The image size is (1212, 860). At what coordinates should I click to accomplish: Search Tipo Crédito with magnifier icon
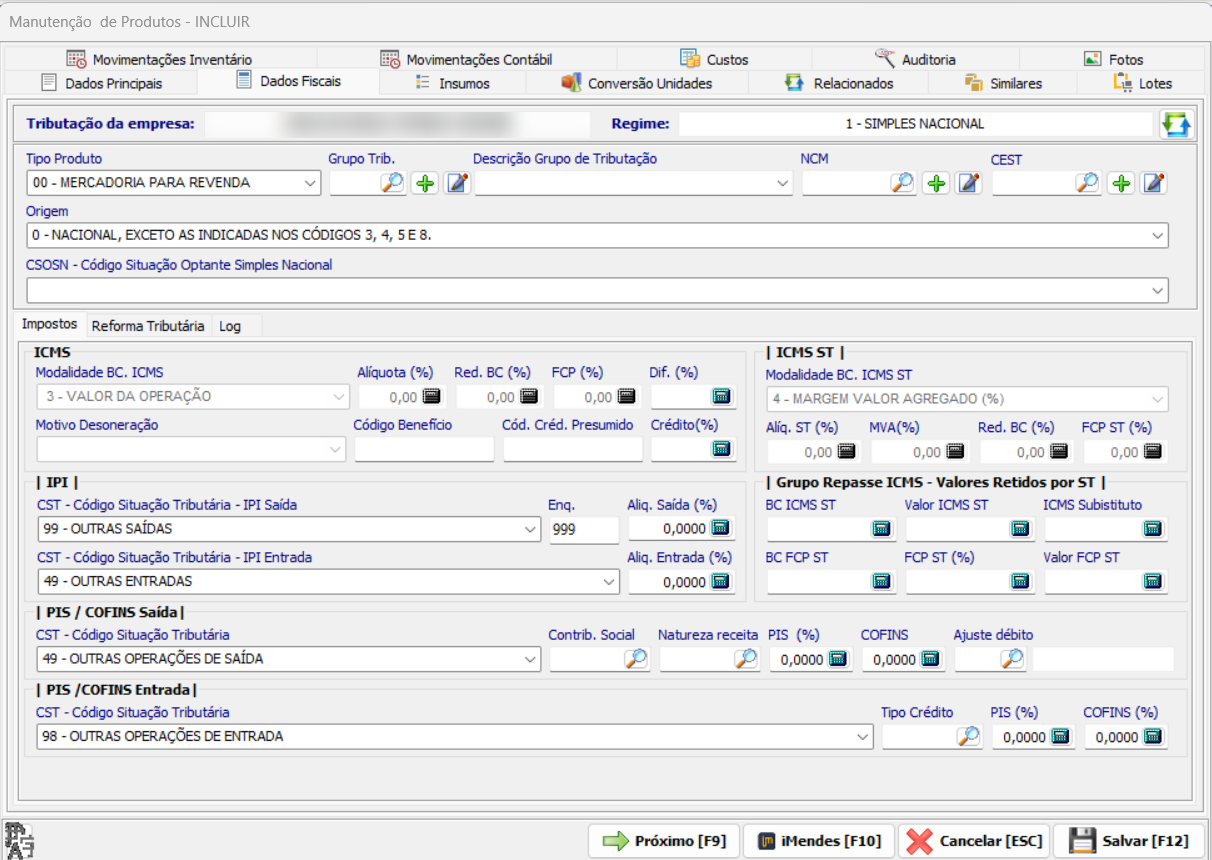pyautogui.click(x=969, y=737)
